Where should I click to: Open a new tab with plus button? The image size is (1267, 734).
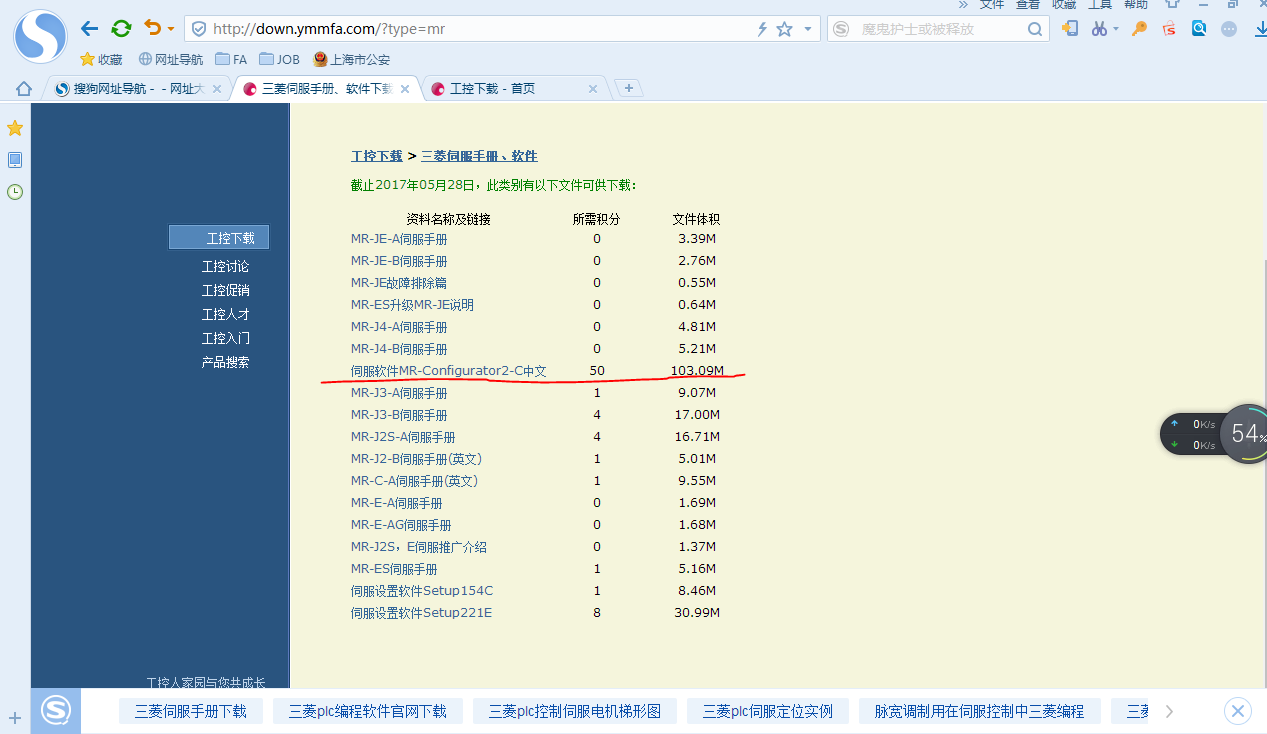coord(628,88)
